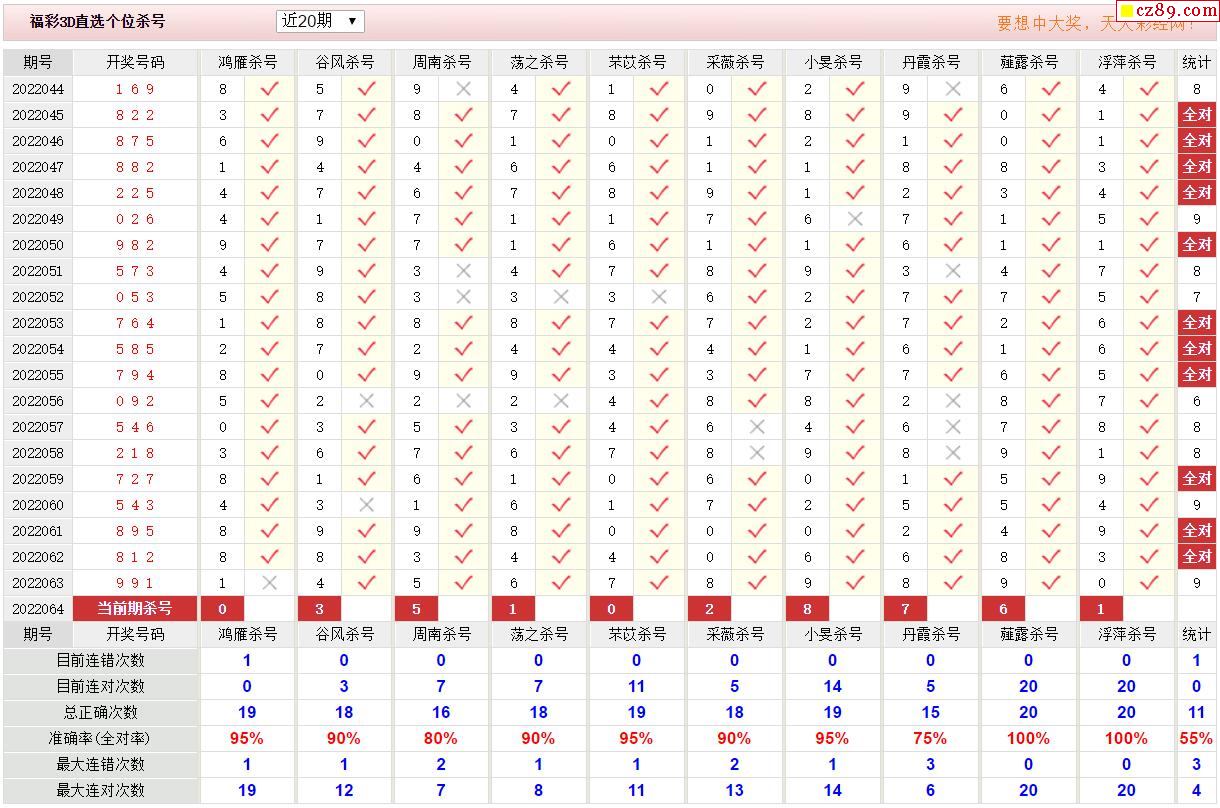Click the gray X for 周南杀号 in row 2022051
The image size is (1220, 808).
tap(463, 271)
